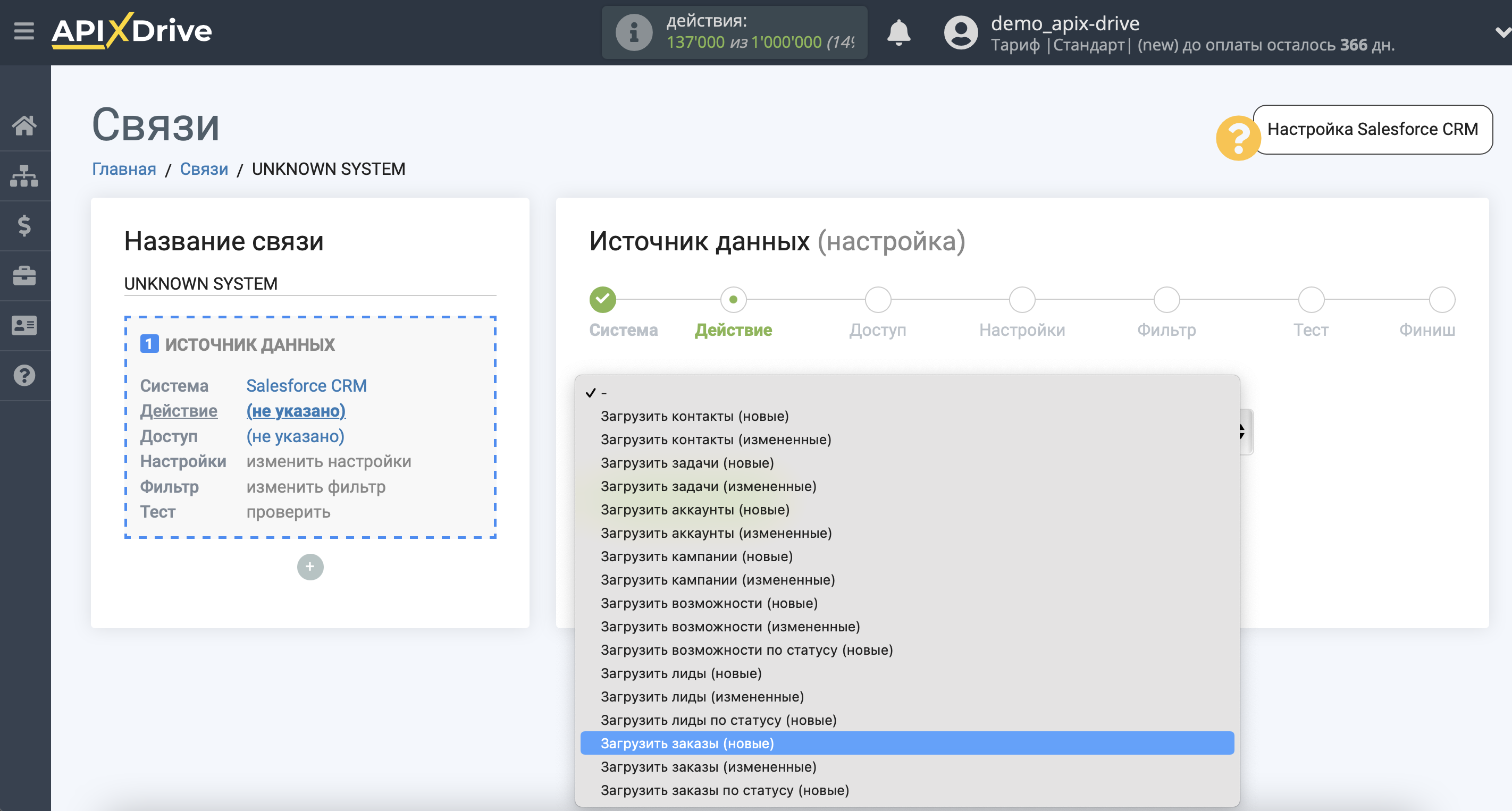Select the Настройки step circle
Image resolution: width=1512 pixels, height=811 pixels.
[1022, 299]
